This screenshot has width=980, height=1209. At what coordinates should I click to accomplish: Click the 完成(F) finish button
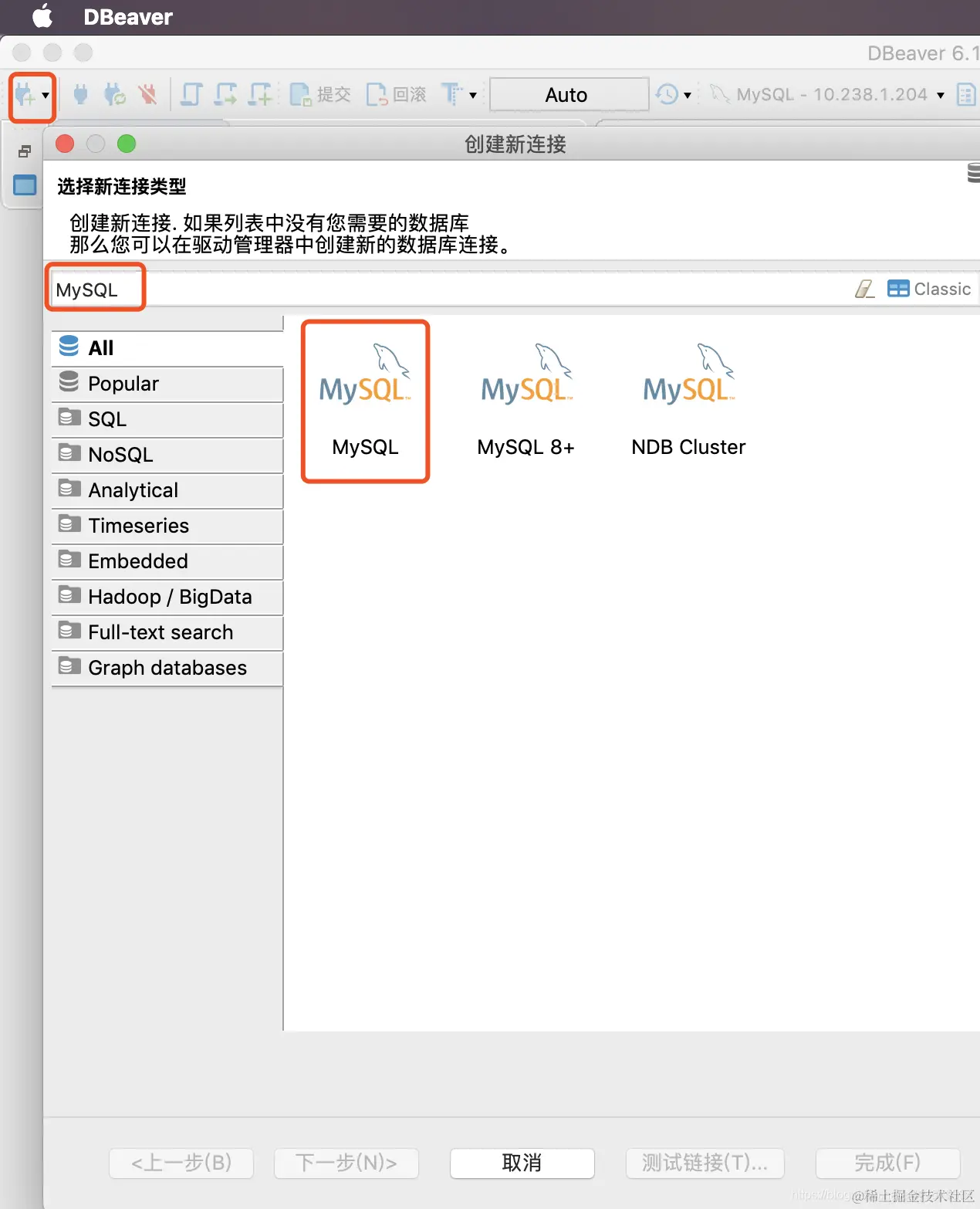[x=887, y=1163]
